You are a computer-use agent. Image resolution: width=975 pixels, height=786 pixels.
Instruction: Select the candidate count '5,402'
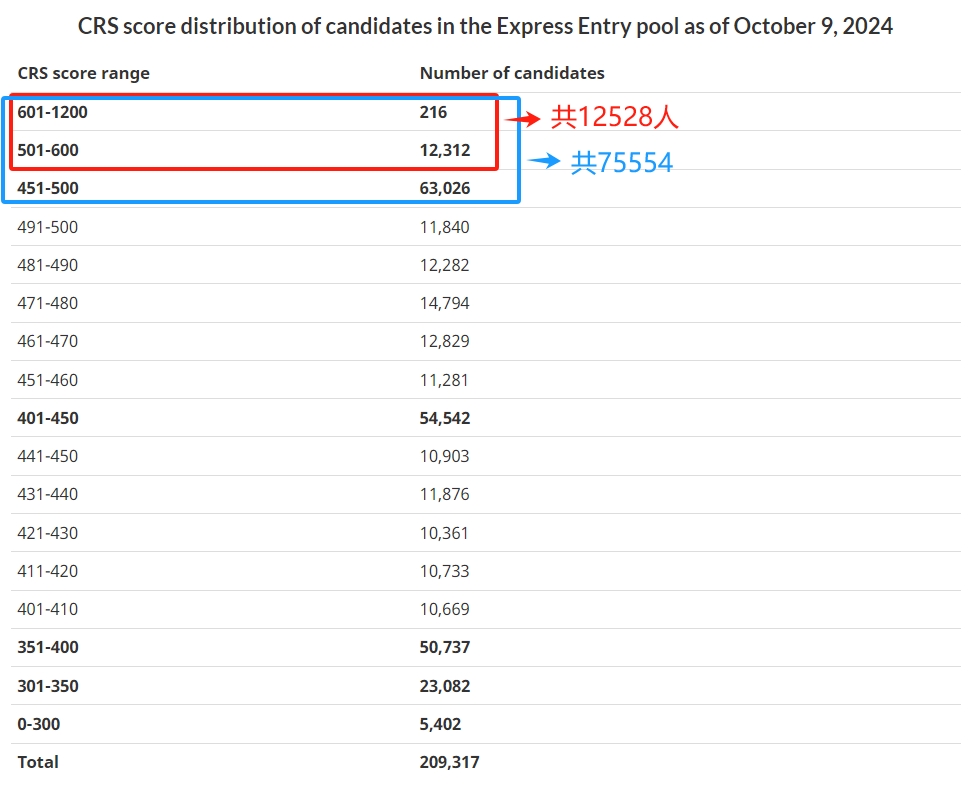point(440,724)
